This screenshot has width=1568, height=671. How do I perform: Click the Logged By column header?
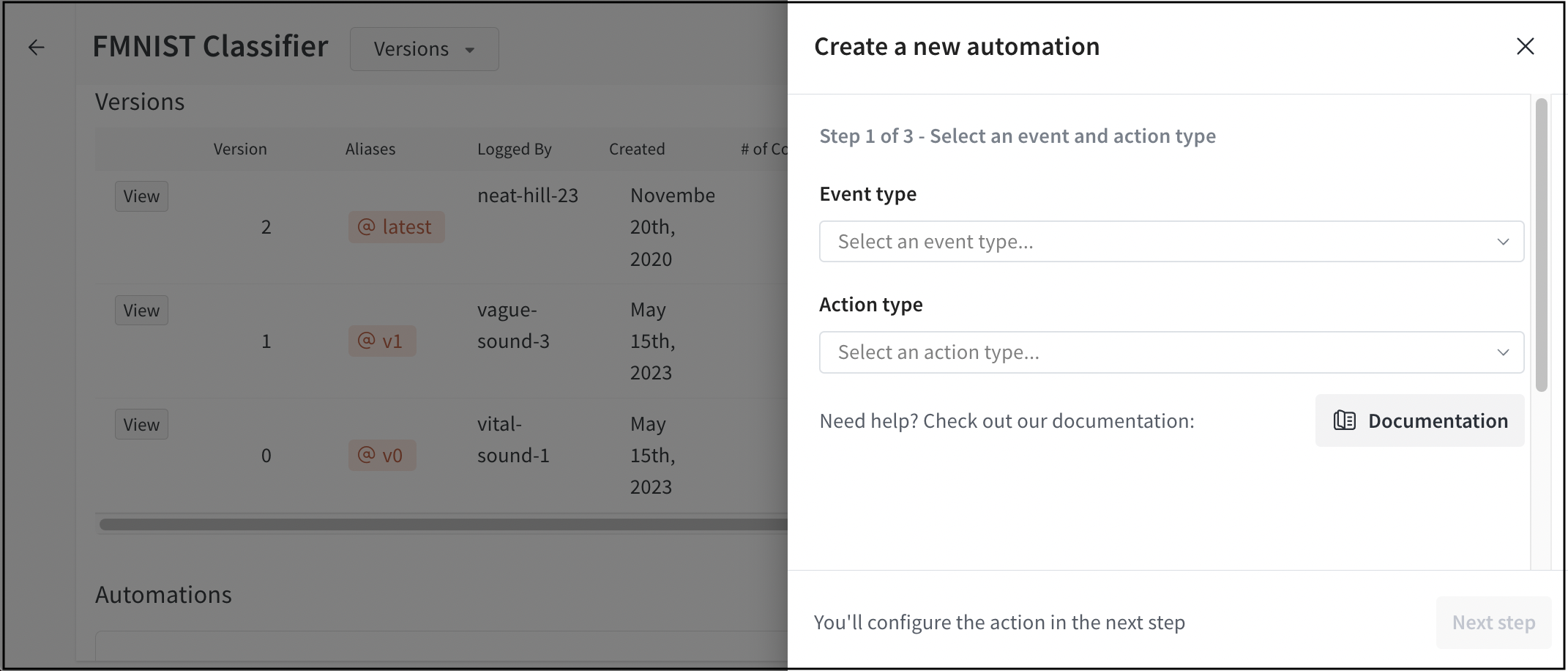514,149
